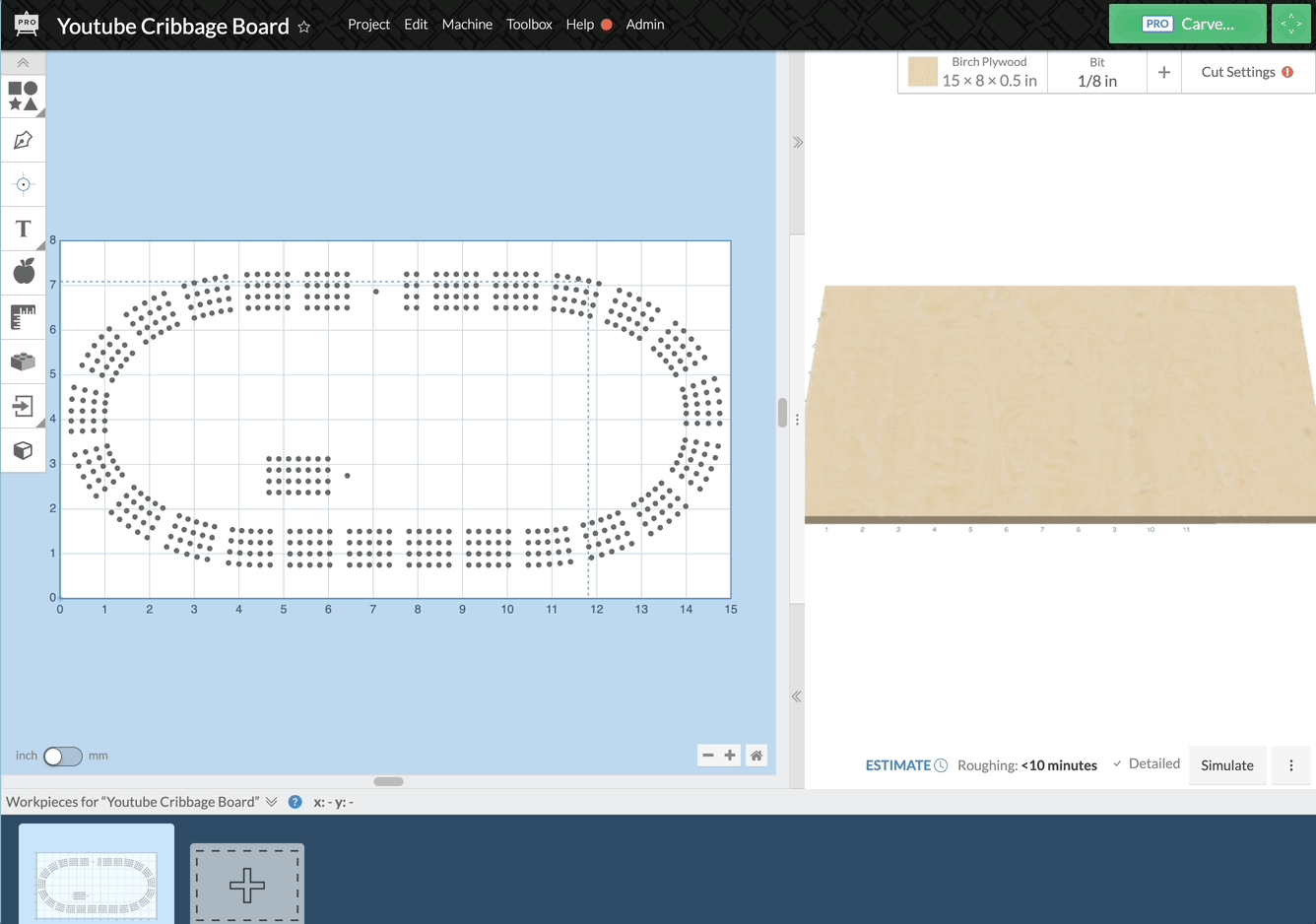The image size is (1316, 924).
Task: Toggle inch to mm units switch
Action: (x=62, y=756)
